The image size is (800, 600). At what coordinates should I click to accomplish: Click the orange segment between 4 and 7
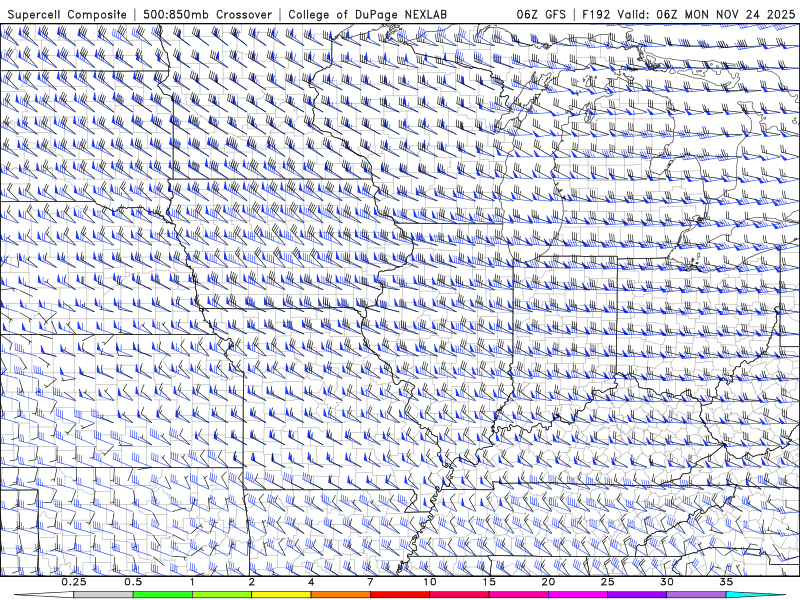[340, 595]
